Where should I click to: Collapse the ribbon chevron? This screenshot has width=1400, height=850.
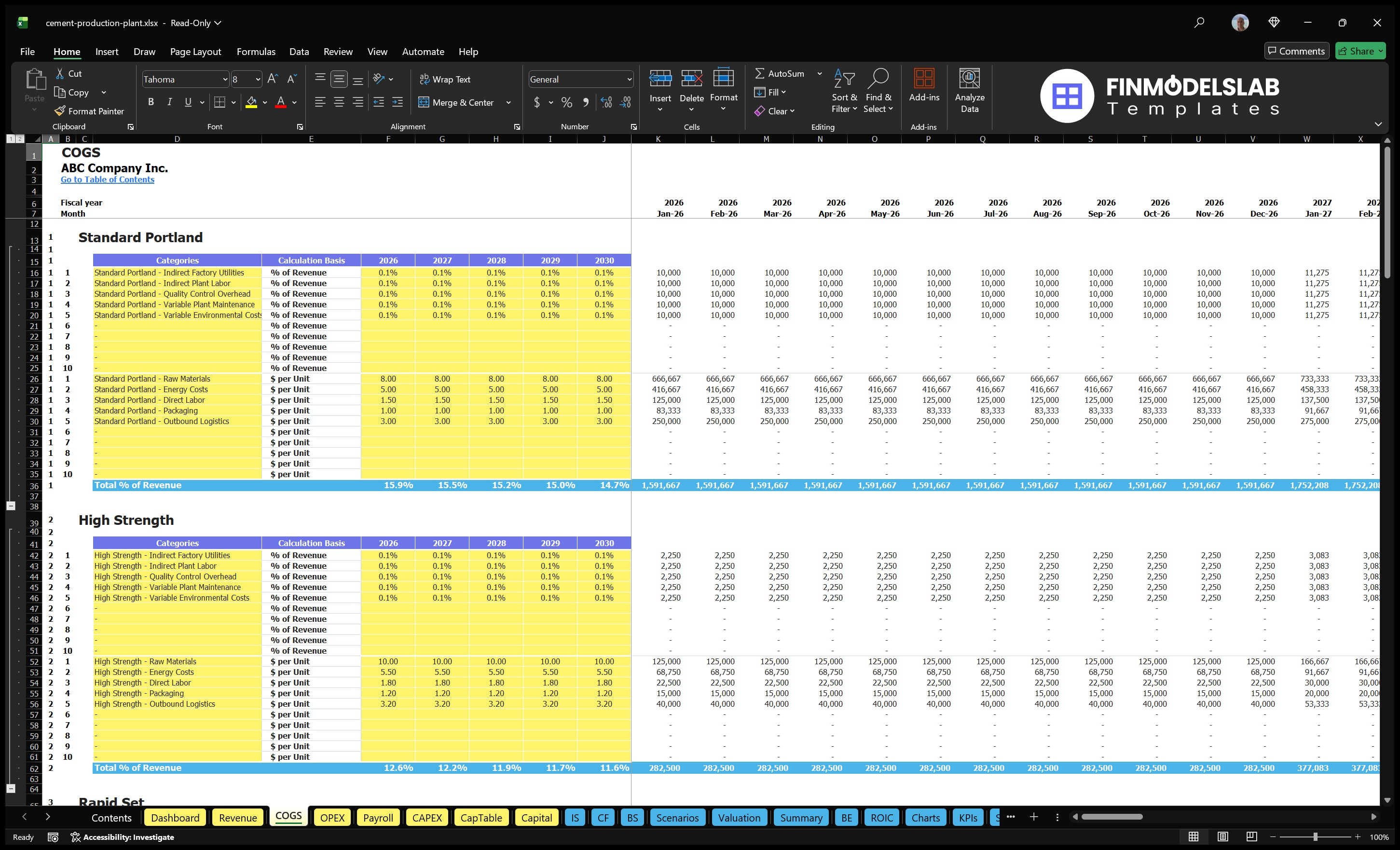pos(1378,124)
